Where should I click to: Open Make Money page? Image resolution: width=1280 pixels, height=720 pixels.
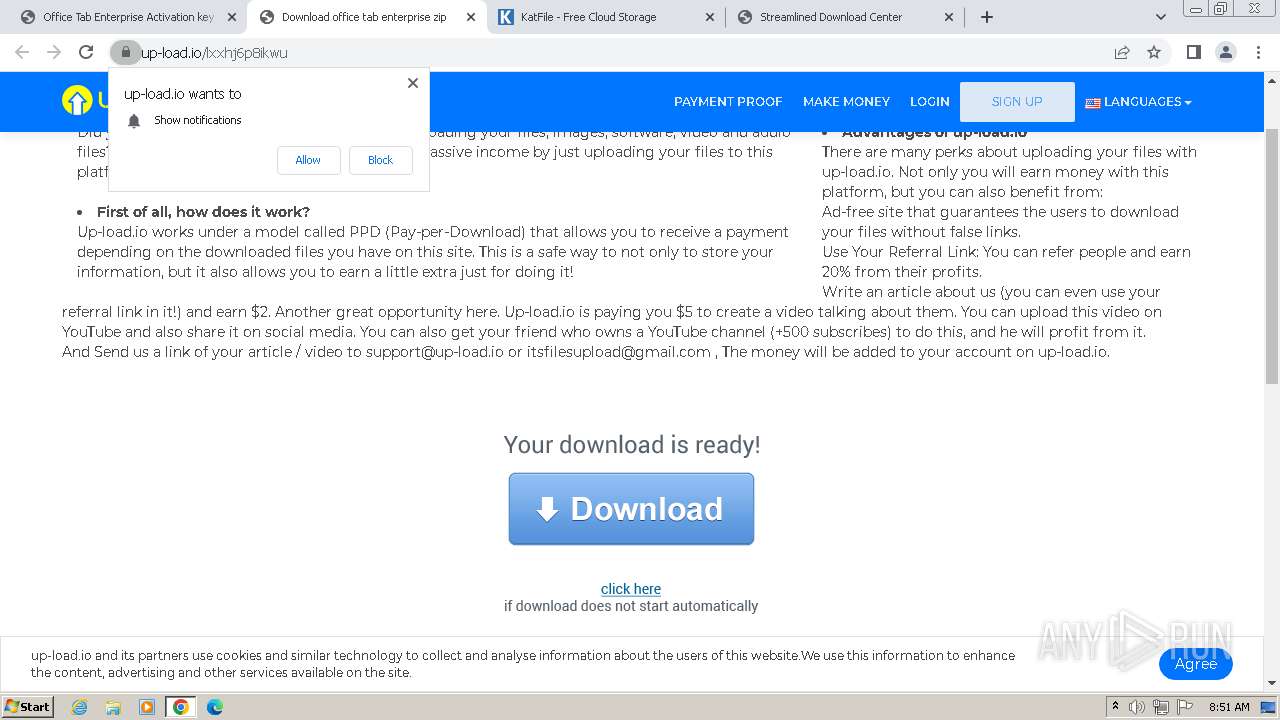pyautogui.click(x=846, y=102)
